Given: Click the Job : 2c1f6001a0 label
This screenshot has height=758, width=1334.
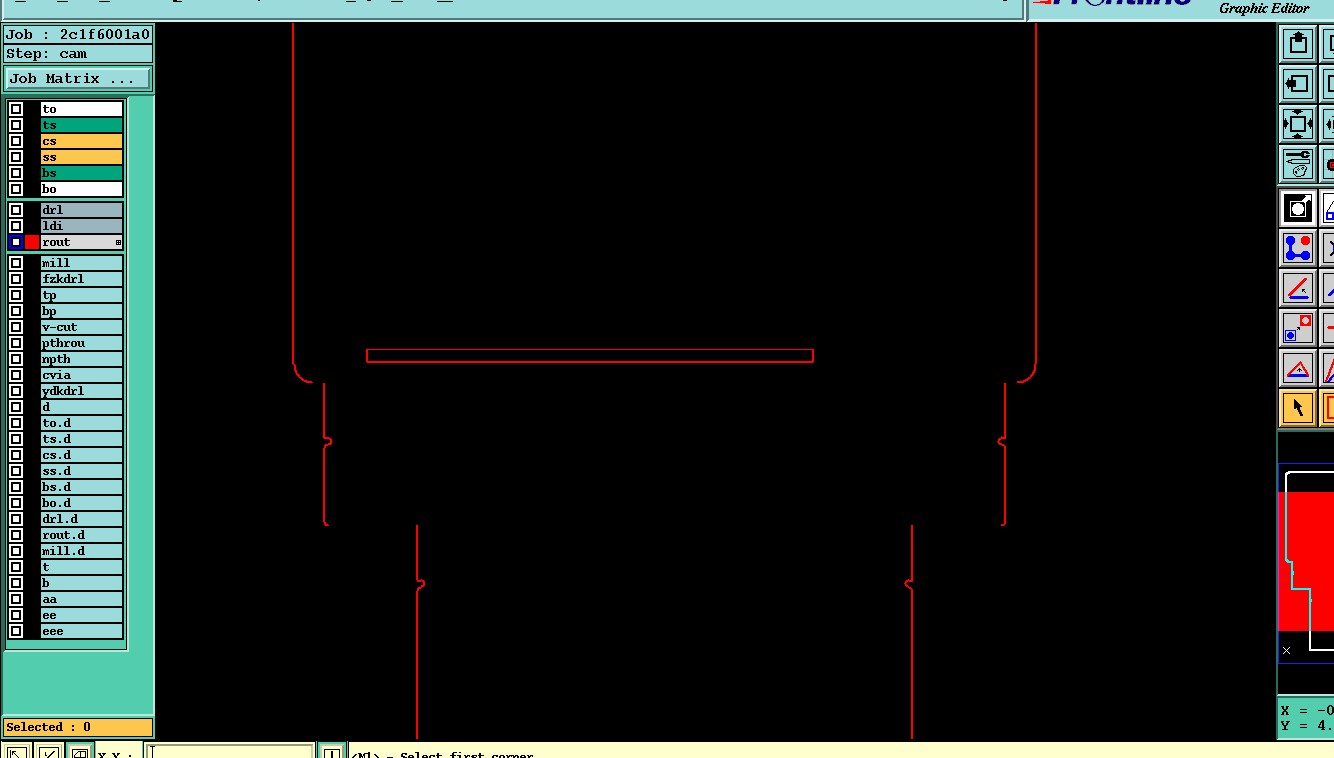Looking at the screenshot, I should 78,34.
